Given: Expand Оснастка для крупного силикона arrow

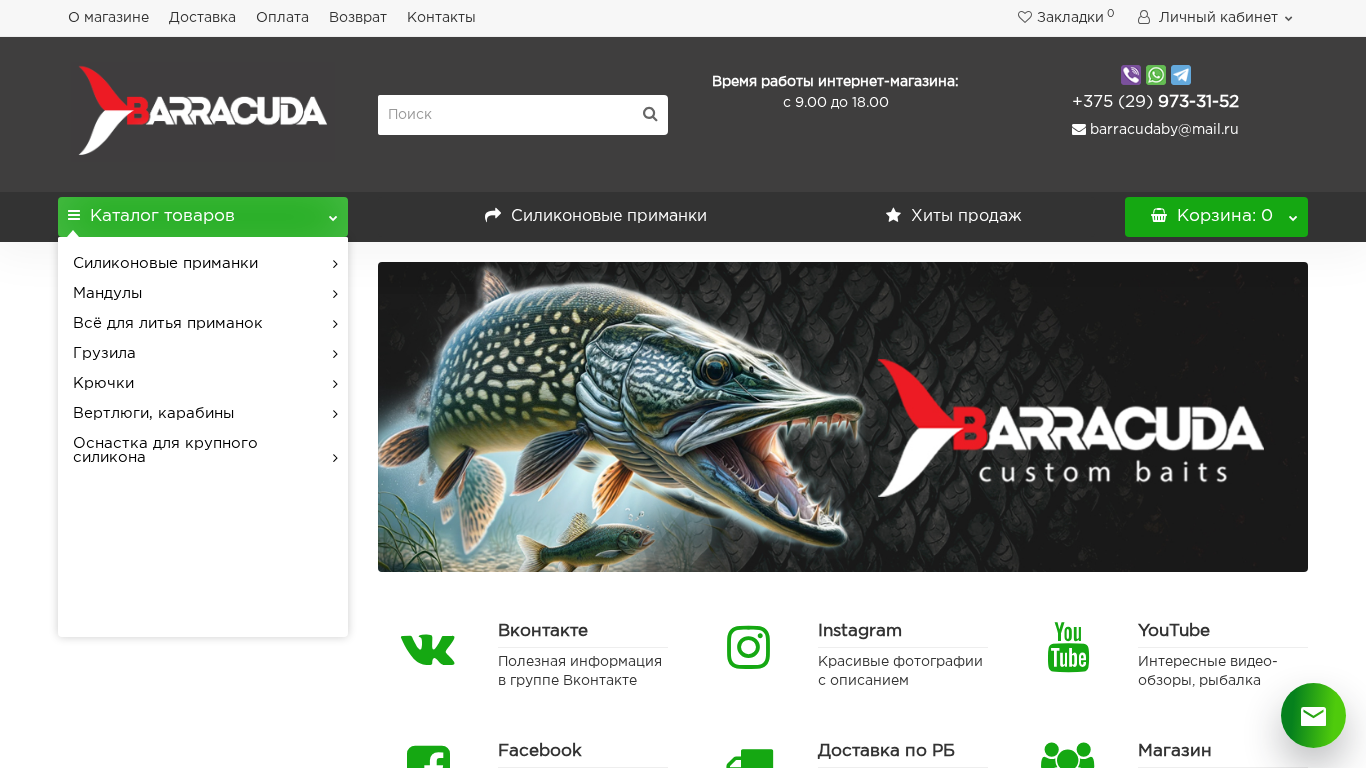Looking at the screenshot, I should (335, 458).
